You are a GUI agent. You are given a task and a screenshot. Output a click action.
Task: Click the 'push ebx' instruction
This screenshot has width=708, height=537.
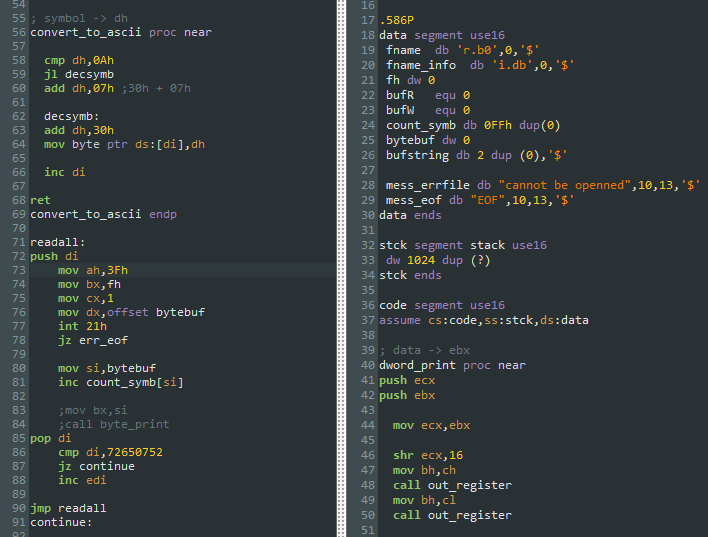407,395
